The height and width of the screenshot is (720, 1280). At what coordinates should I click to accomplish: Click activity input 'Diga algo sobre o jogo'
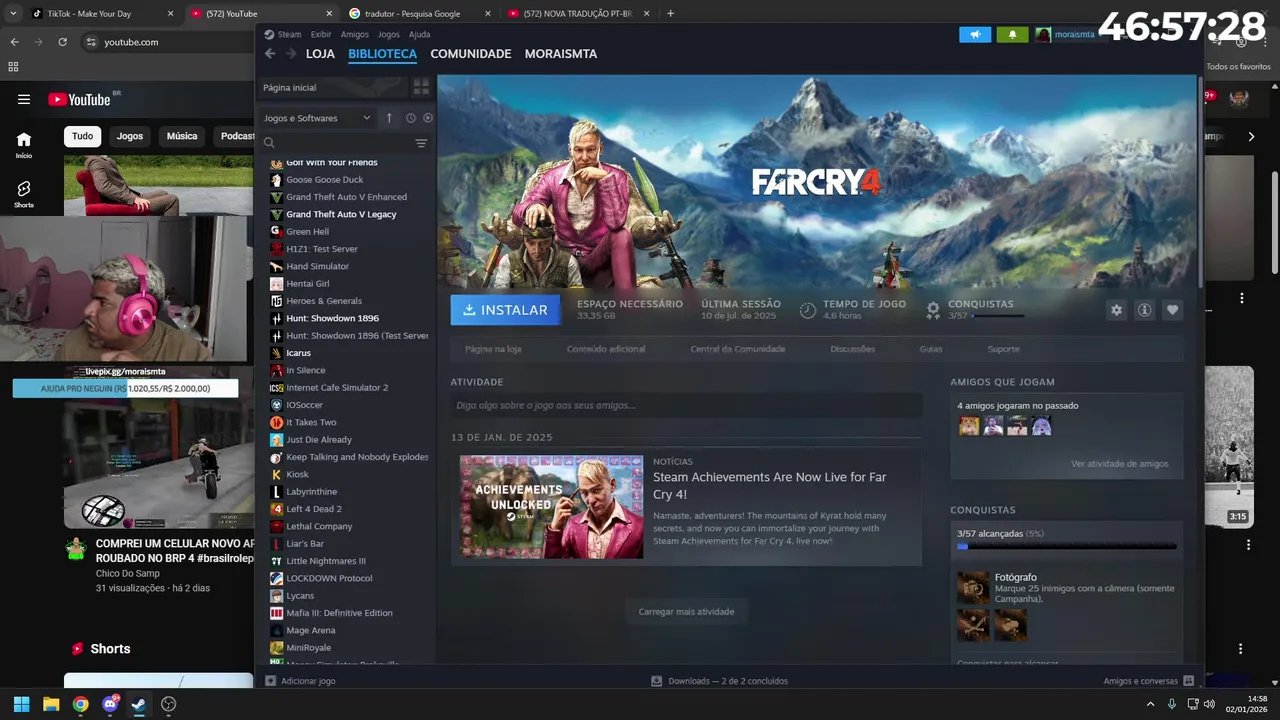coord(686,405)
